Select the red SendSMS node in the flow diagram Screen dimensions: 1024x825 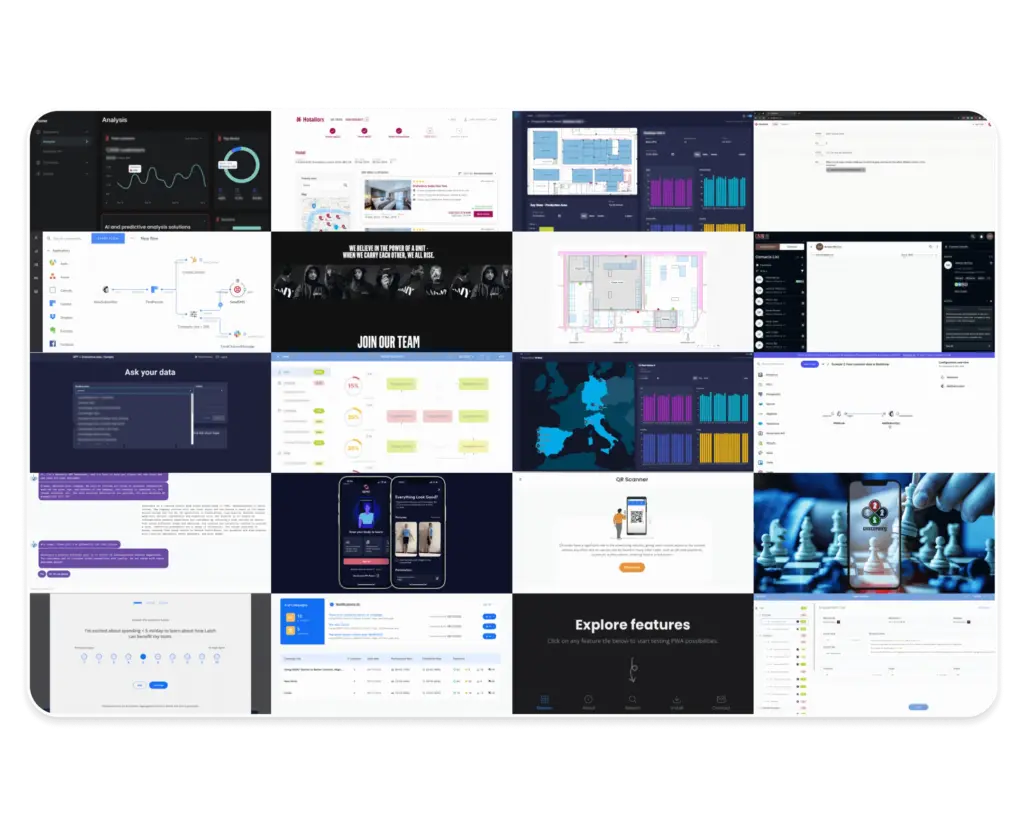[x=237, y=289]
